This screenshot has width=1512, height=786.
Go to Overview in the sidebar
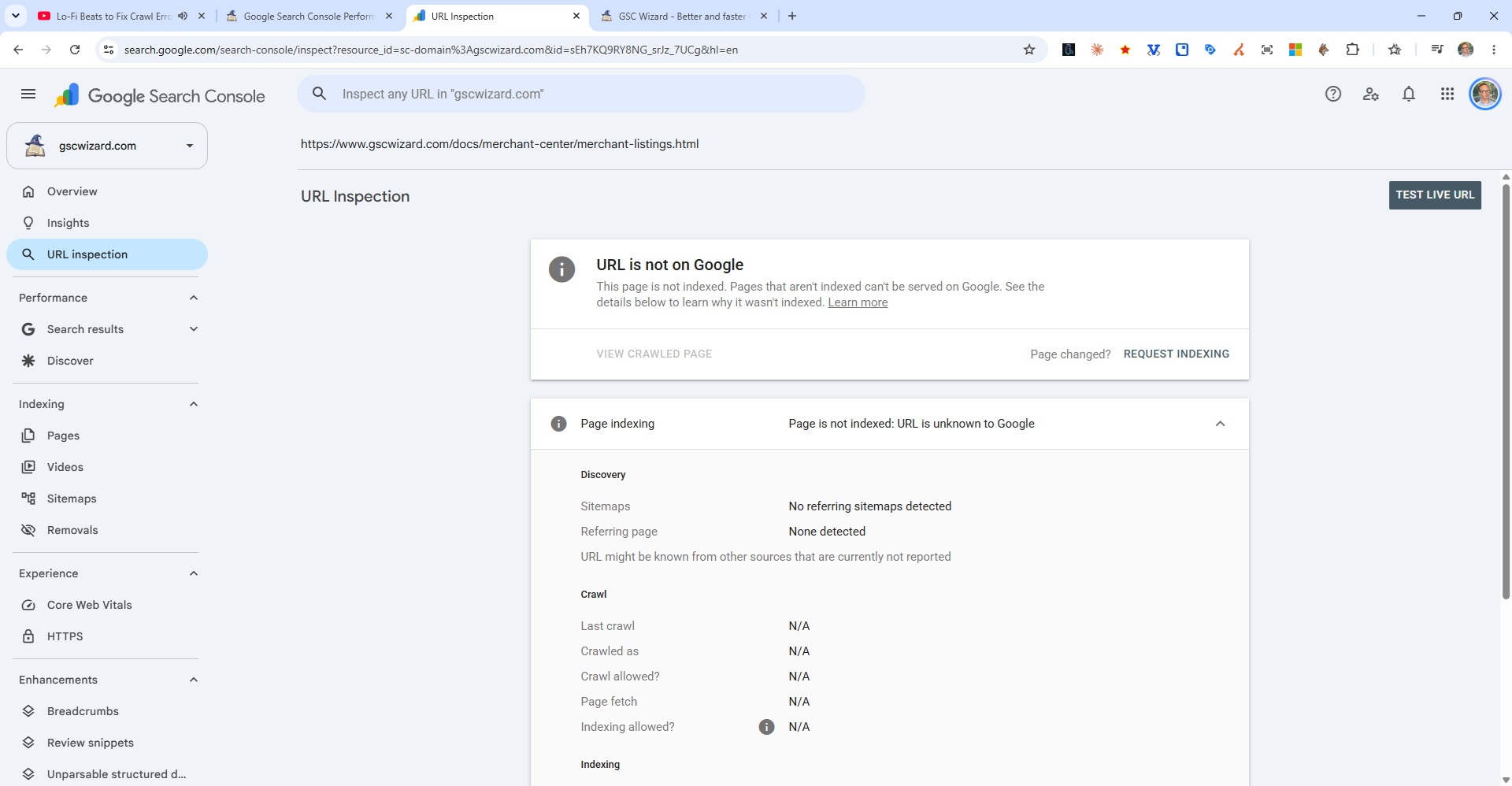point(107,191)
